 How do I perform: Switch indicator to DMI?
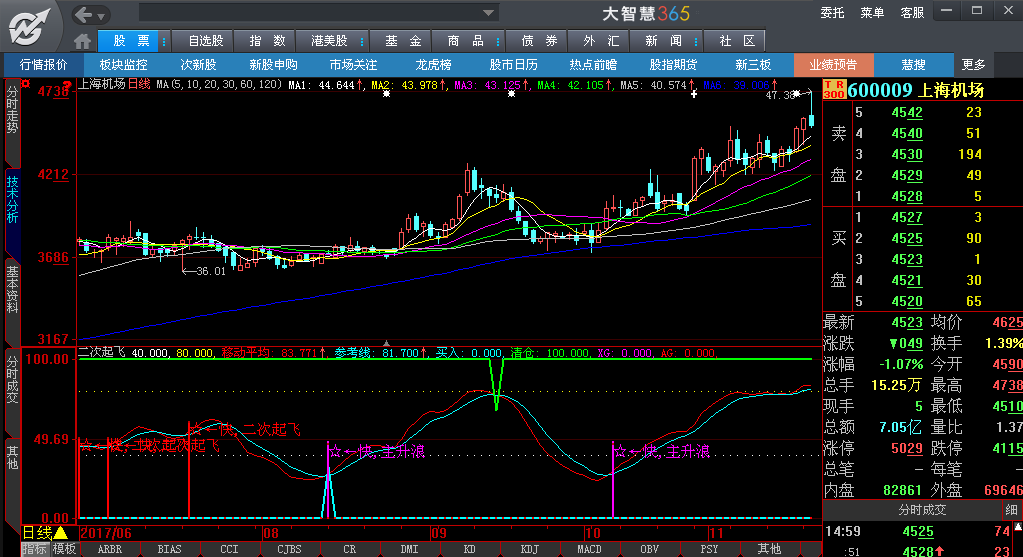tap(409, 549)
